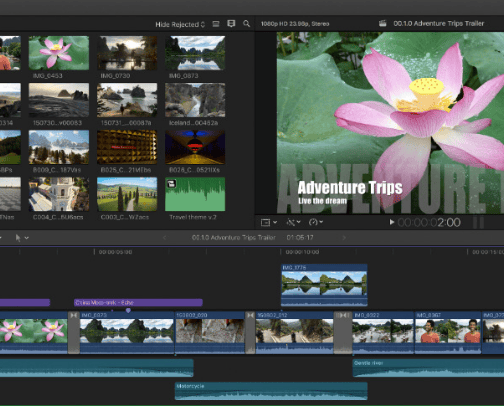Go forward in timeline history arrow
Viewport: 504px width, 406px height.
(x=344, y=238)
